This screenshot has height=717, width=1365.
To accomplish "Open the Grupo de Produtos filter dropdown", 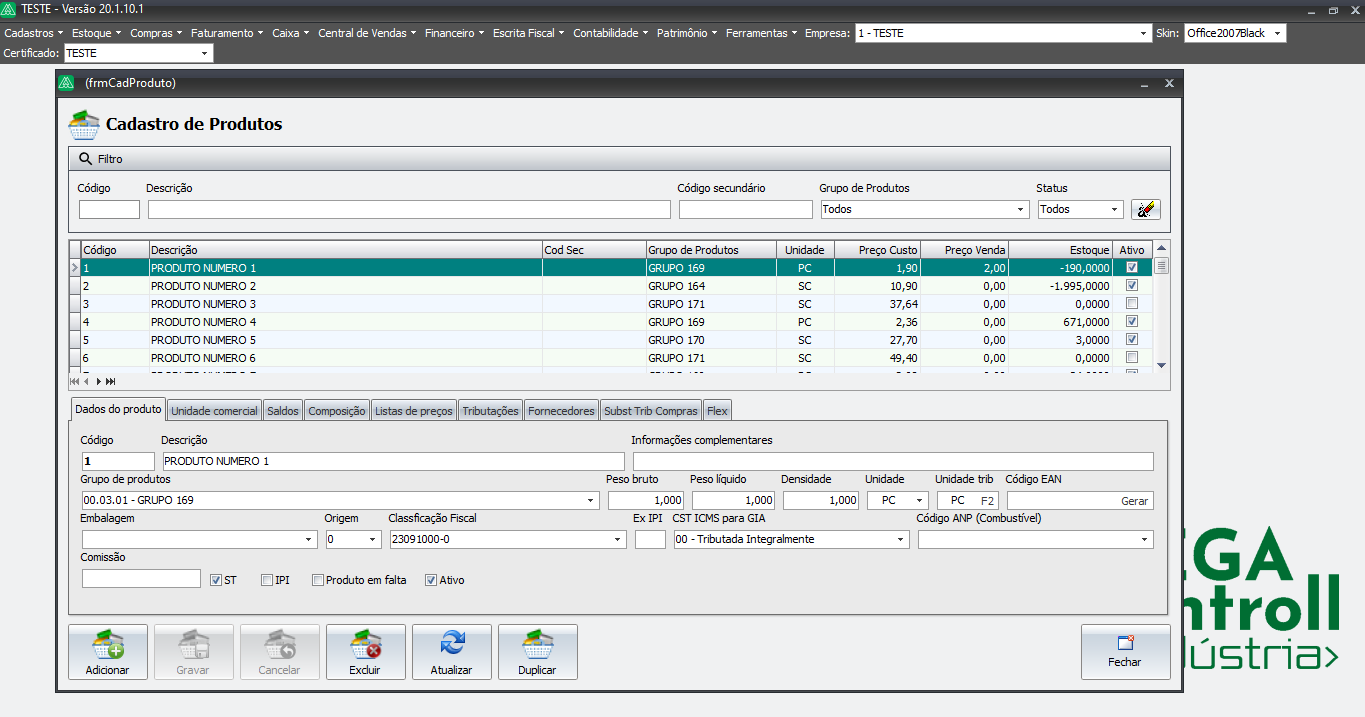I will tap(1020, 210).
